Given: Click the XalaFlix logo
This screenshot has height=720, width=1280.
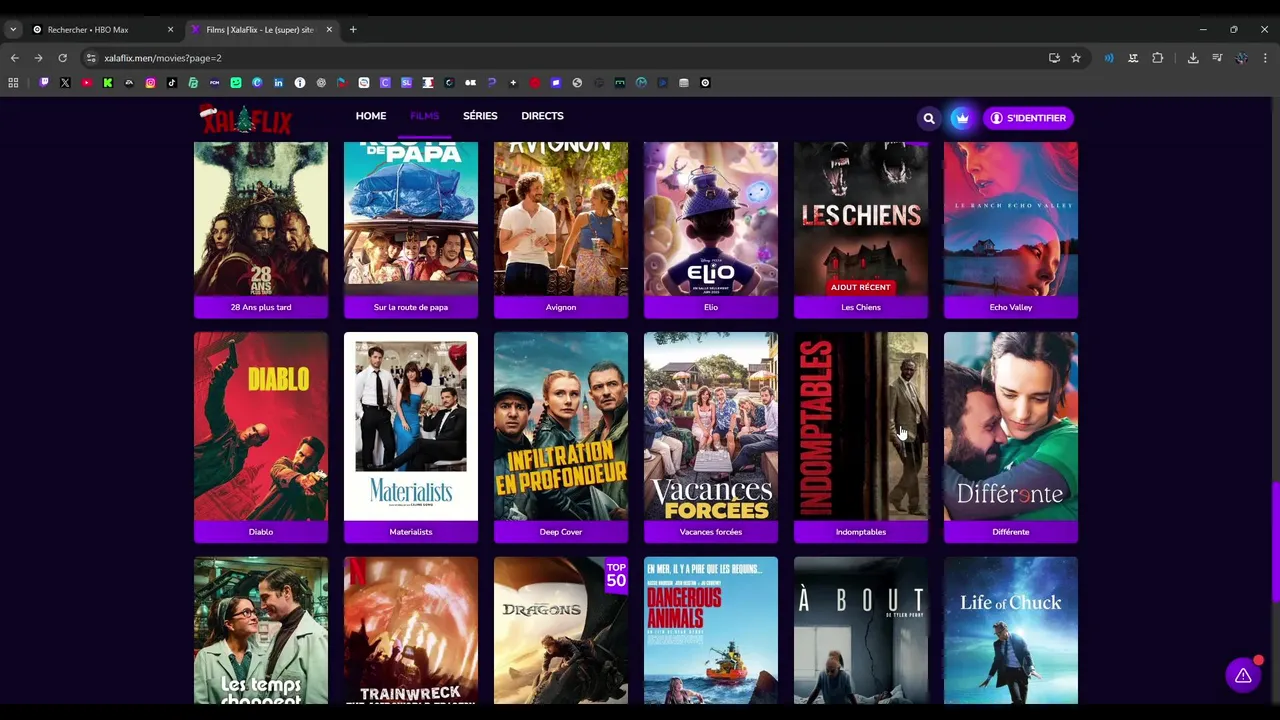Looking at the screenshot, I should [x=246, y=119].
